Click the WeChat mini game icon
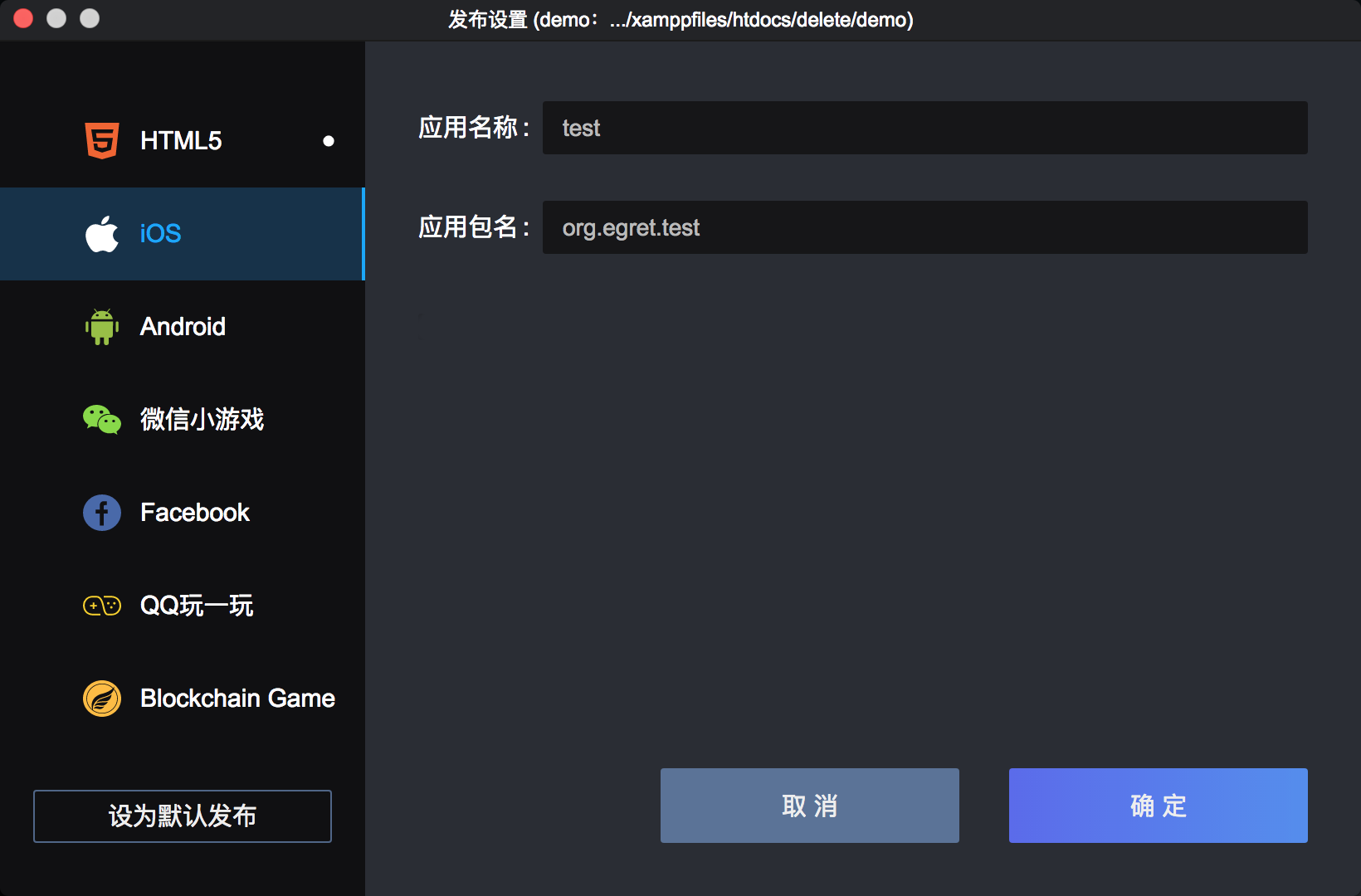 click(x=102, y=420)
